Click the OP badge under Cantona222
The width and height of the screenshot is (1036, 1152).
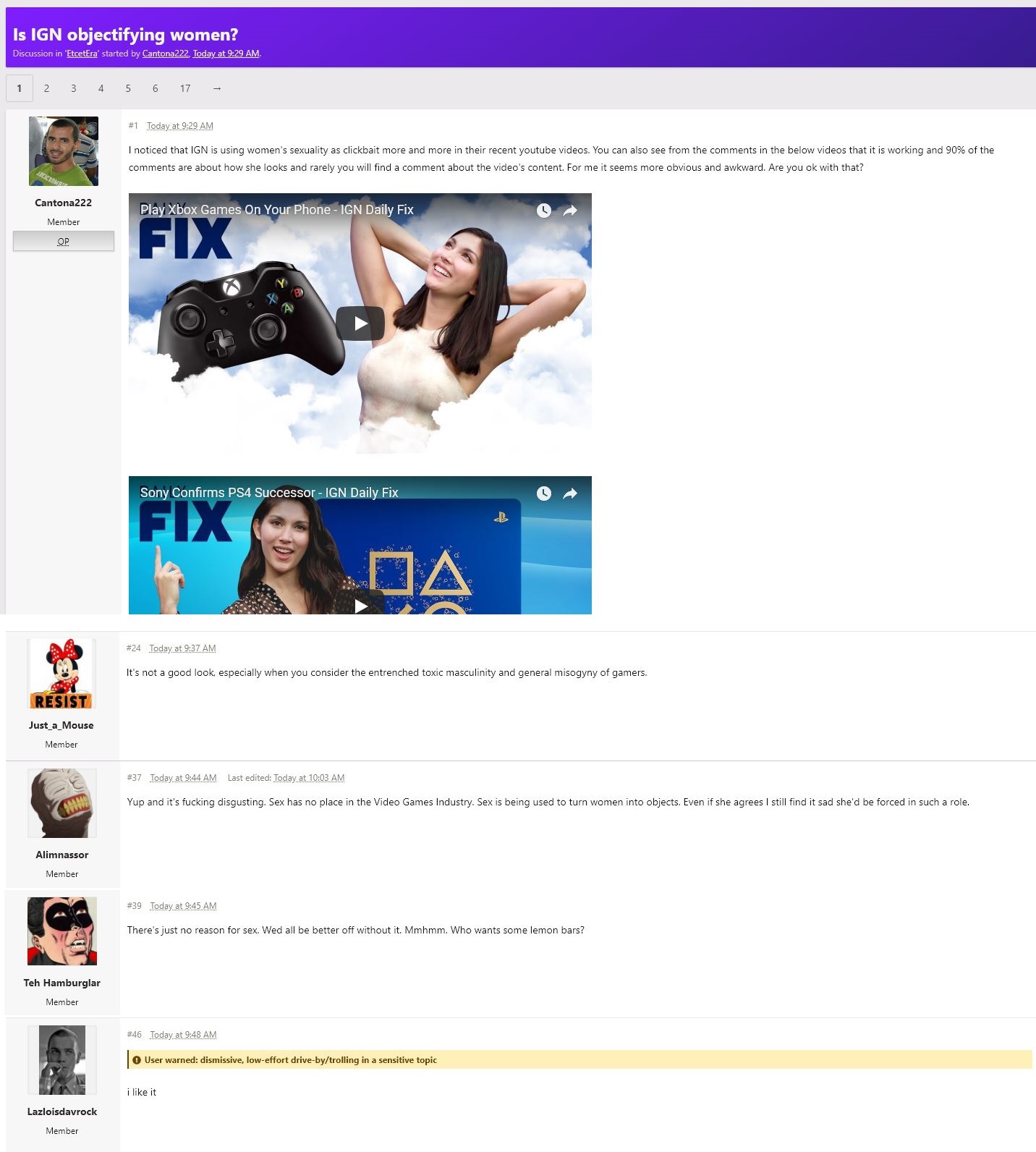coord(64,241)
